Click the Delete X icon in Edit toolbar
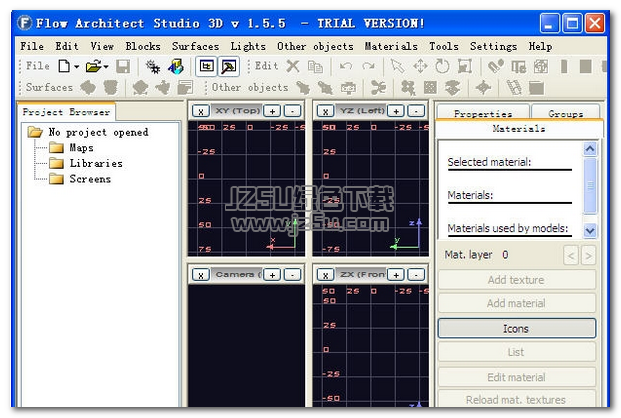 click(293, 66)
